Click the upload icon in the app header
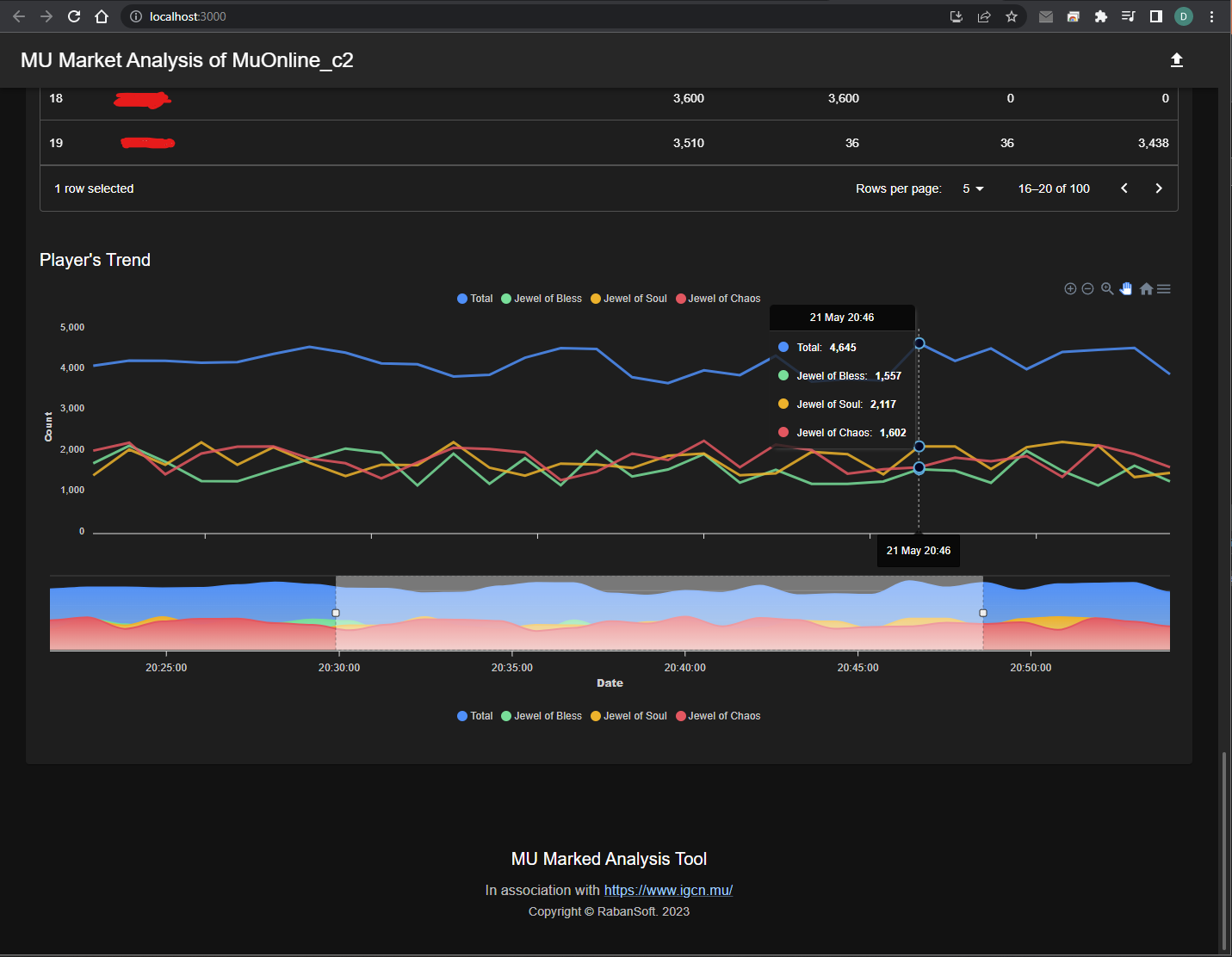This screenshot has width=1232, height=957. (1177, 60)
